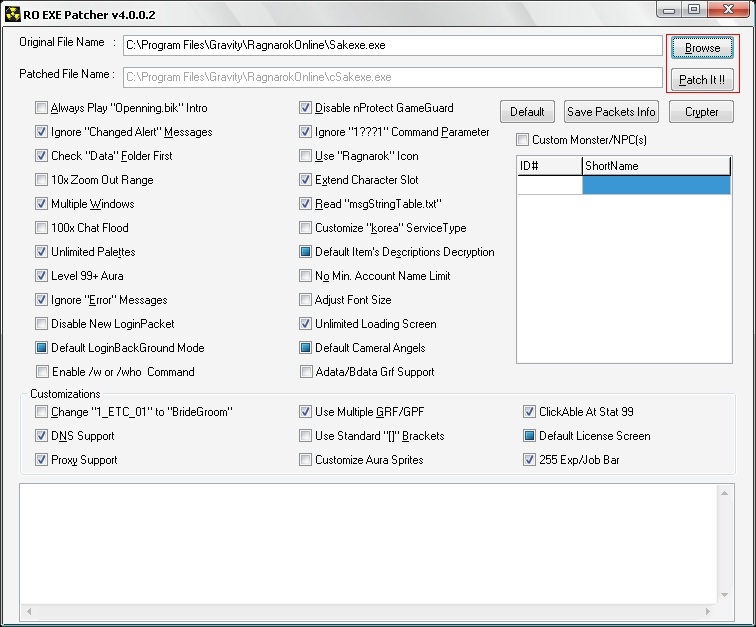Enable Always Play "Openning.bik" Intro
The width and height of the screenshot is (756, 627).
point(42,108)
